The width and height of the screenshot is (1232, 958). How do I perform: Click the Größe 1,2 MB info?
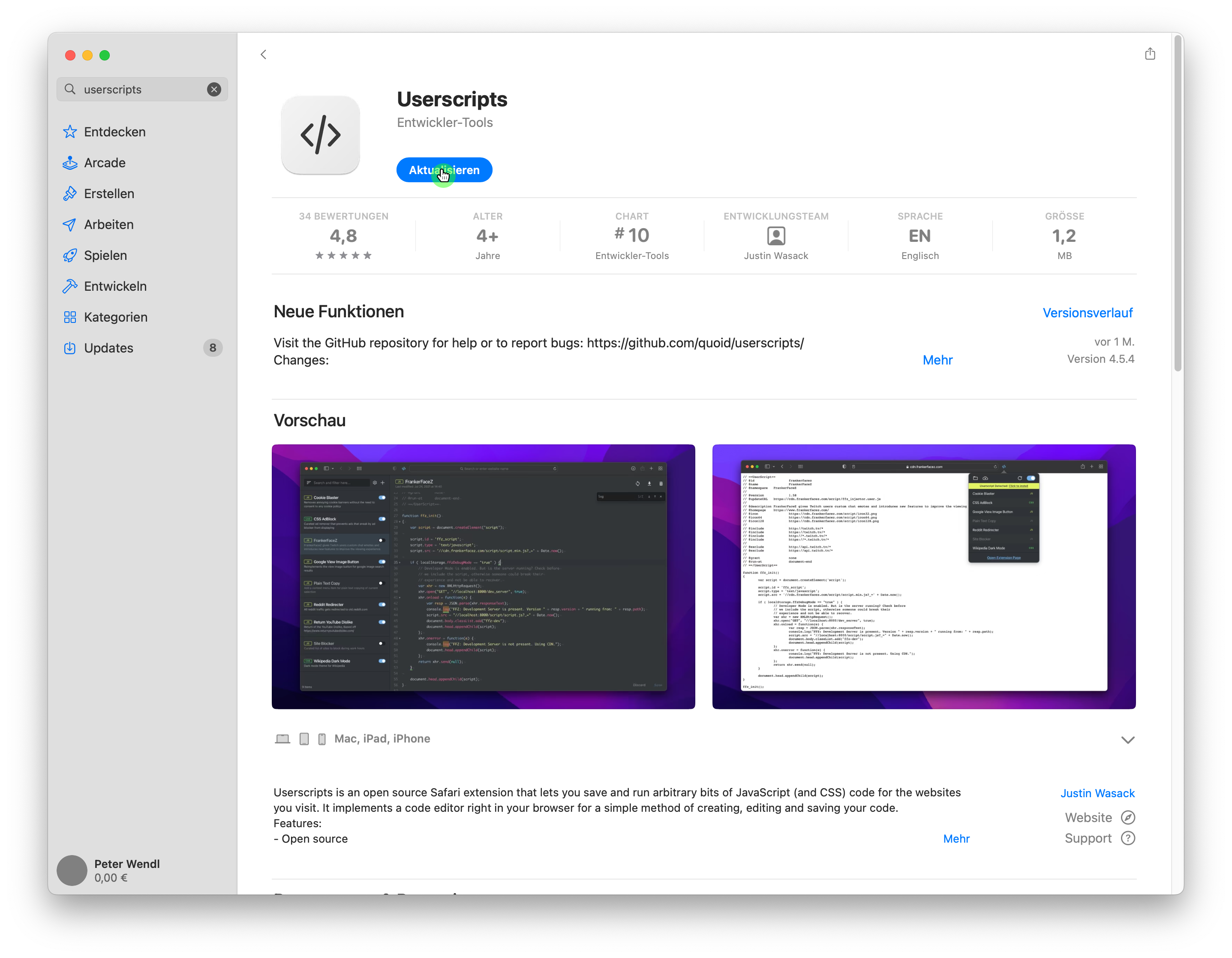coord(1064,236)
